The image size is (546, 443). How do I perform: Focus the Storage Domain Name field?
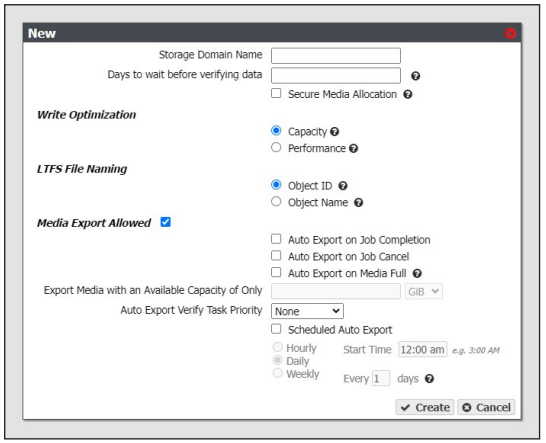pos(336,56)
